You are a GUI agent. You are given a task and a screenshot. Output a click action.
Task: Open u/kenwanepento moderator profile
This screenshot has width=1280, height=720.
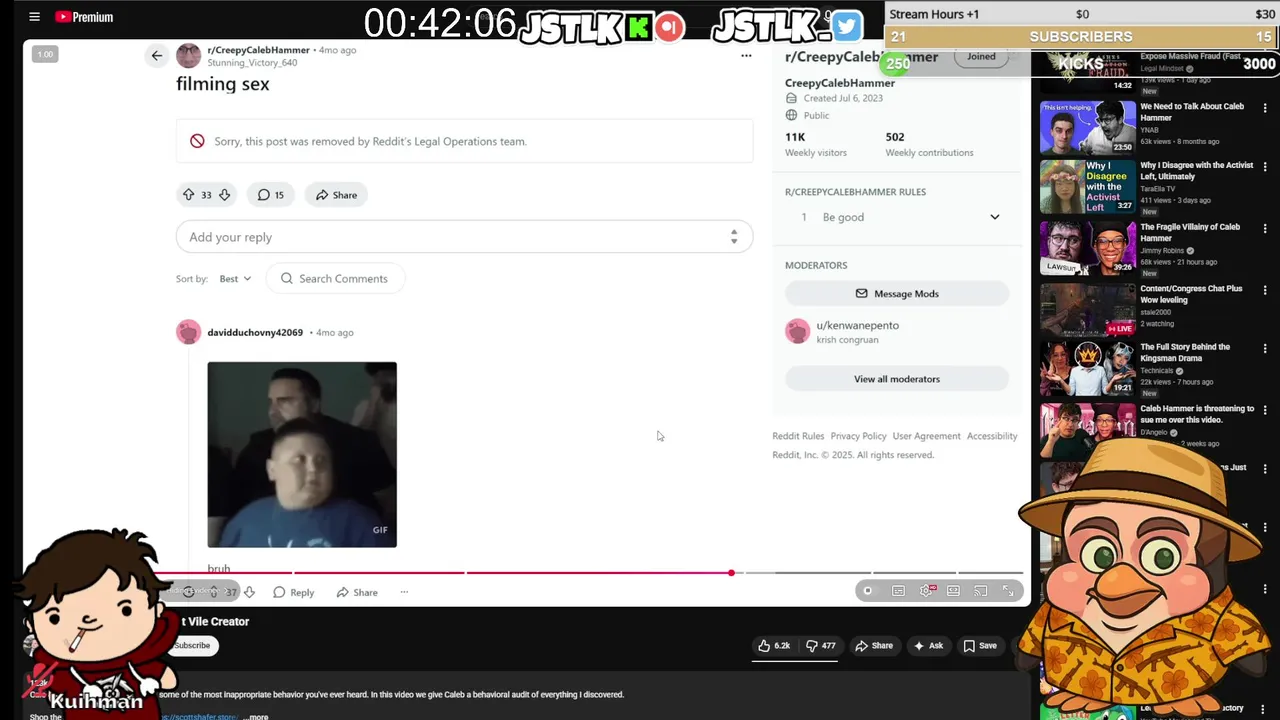point(857,326)
